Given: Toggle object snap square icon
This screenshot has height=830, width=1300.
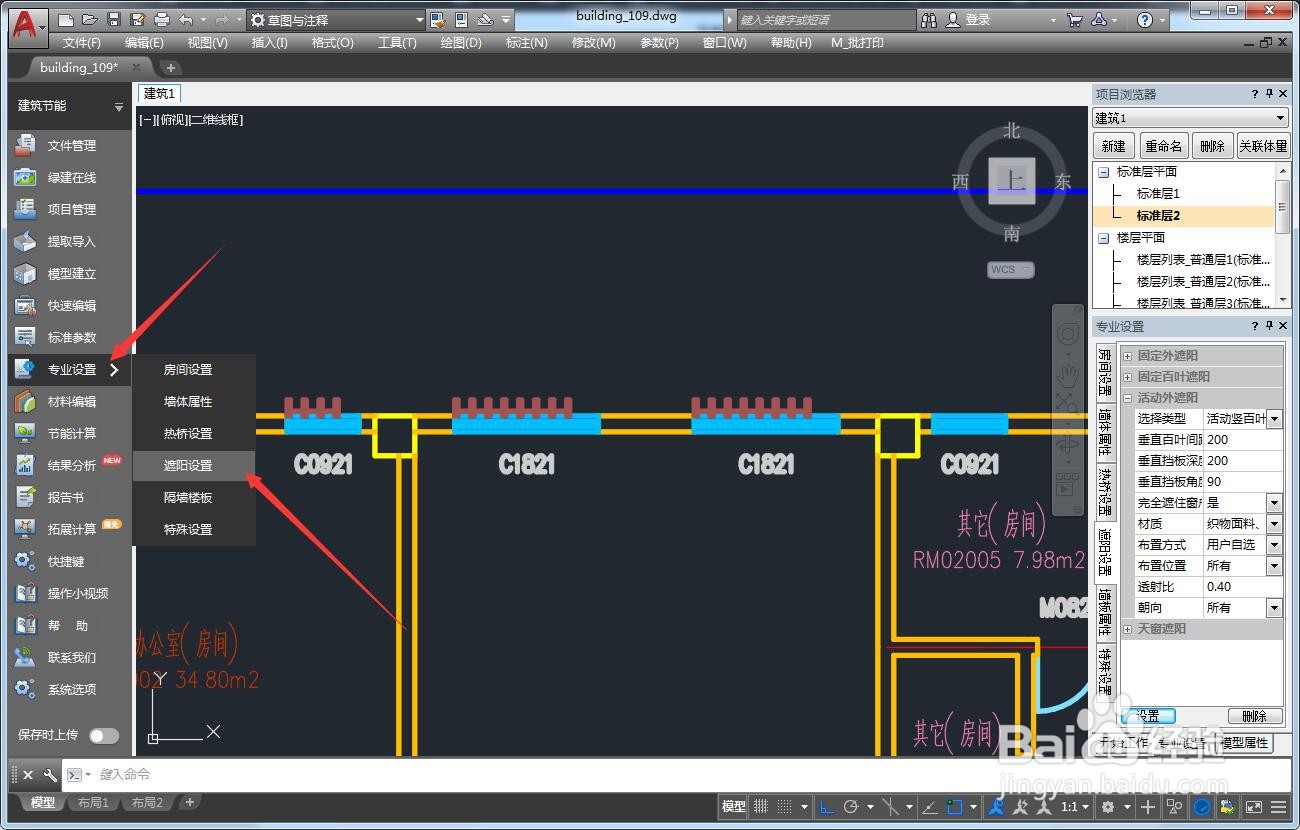Looking at the screenshot, I should tap(954, 807).
